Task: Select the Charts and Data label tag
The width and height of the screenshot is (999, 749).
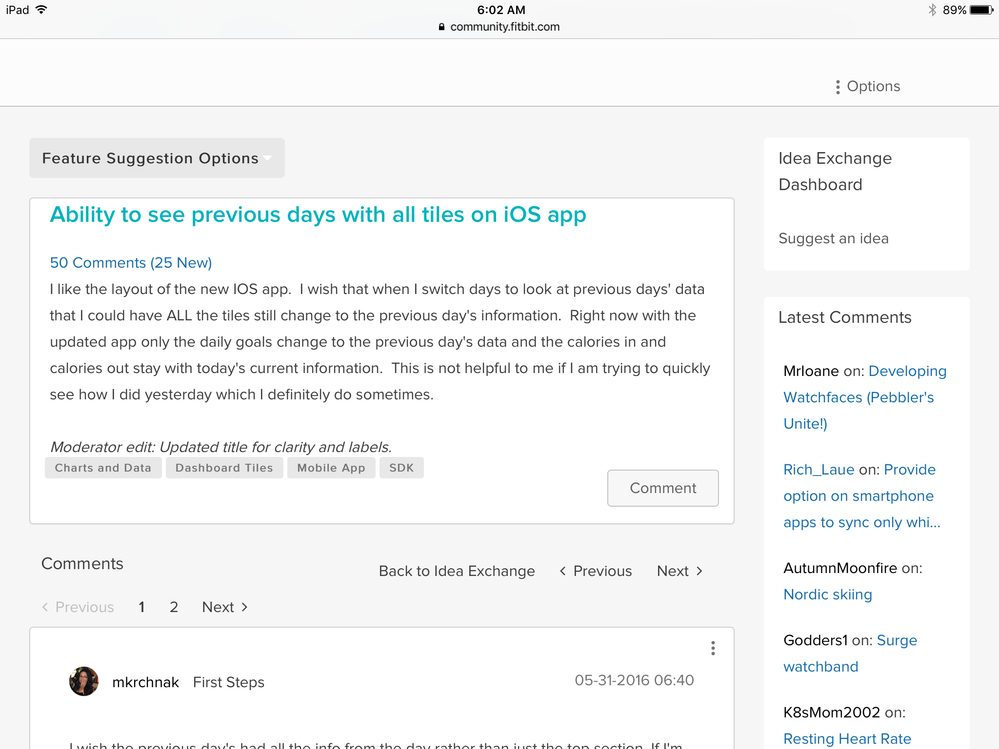Action: (103, 467)
